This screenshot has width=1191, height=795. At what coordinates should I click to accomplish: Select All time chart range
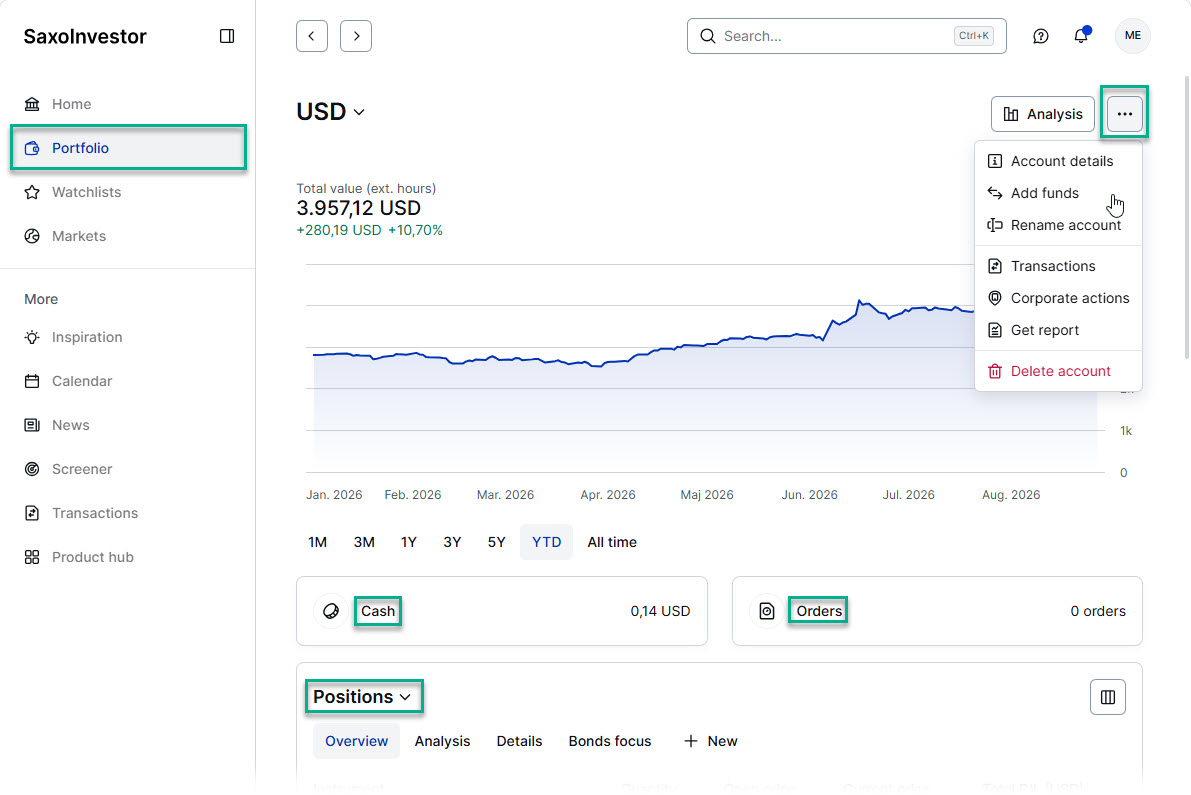pos(612,542)
